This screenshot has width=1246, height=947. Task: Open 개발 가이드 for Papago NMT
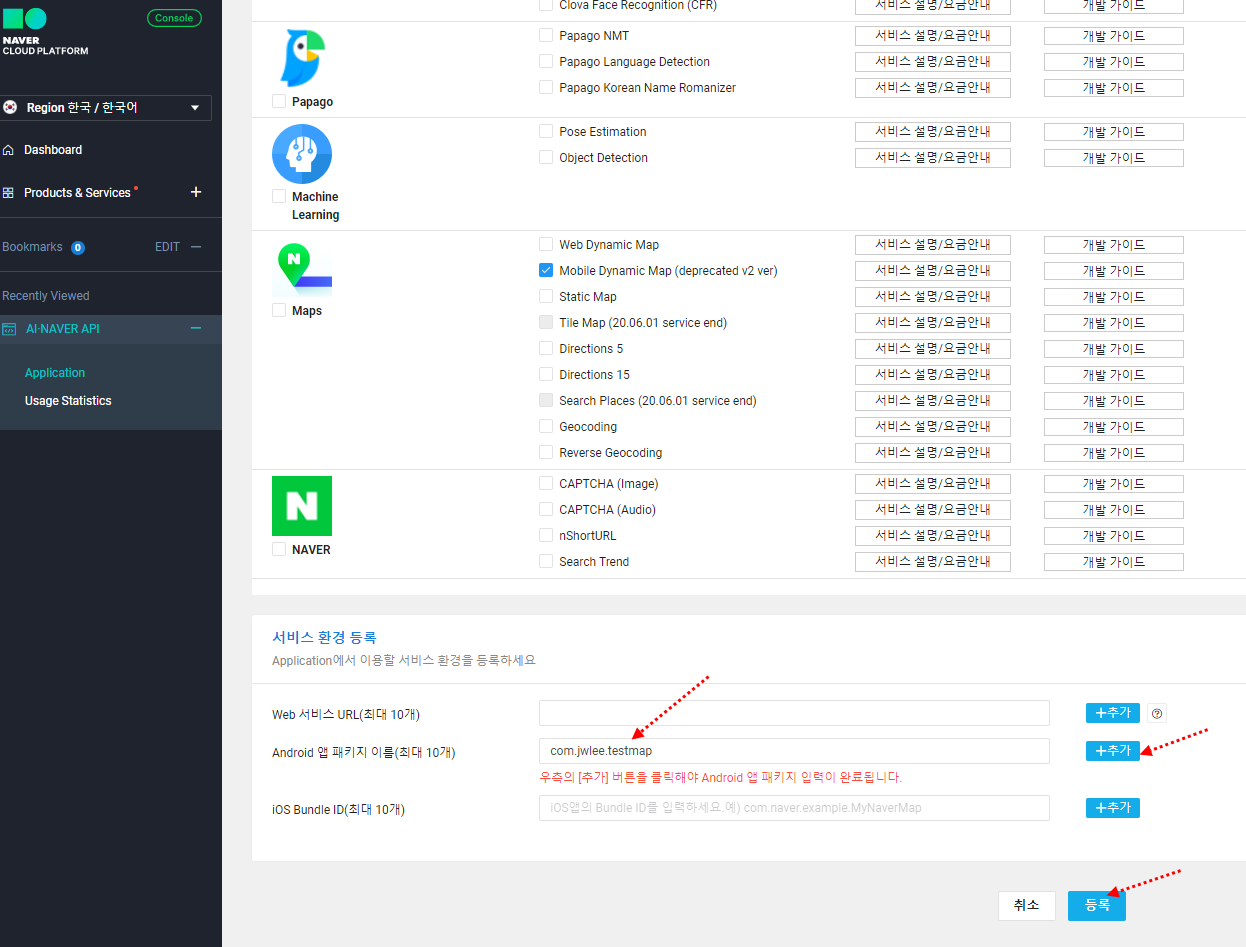pos(1114,36)
